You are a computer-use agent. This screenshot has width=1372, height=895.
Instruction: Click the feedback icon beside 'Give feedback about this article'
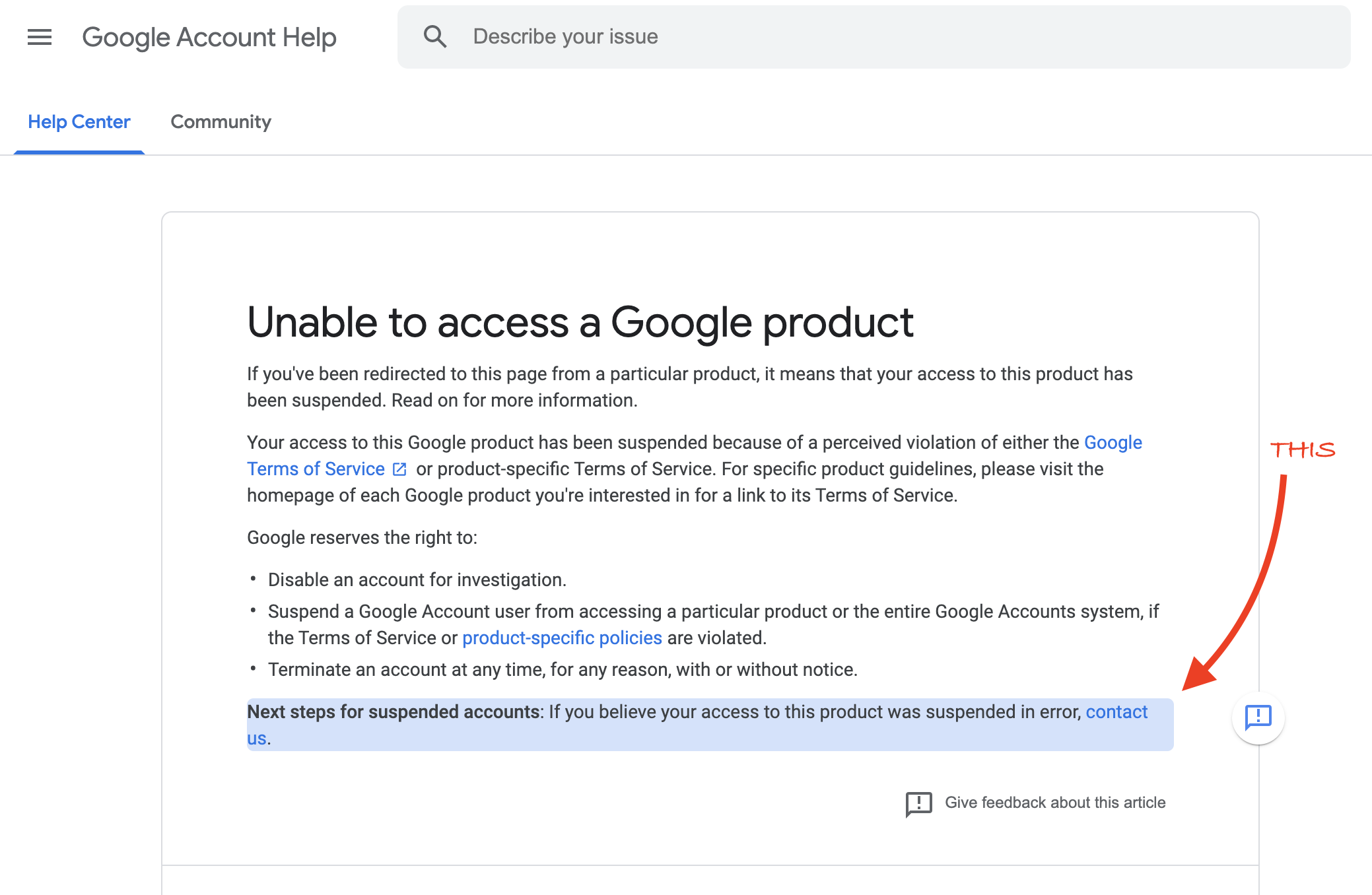[918, 803]
